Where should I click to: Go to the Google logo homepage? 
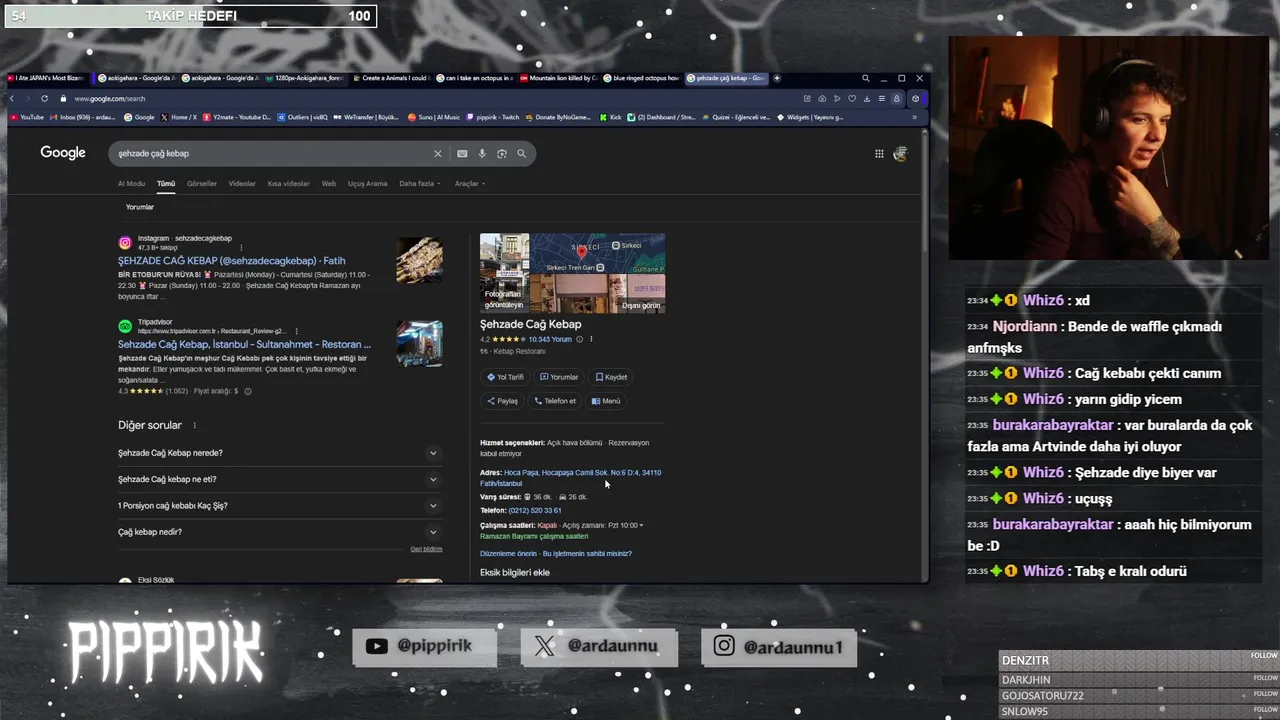pyautogui.click(x=63, y=153)
